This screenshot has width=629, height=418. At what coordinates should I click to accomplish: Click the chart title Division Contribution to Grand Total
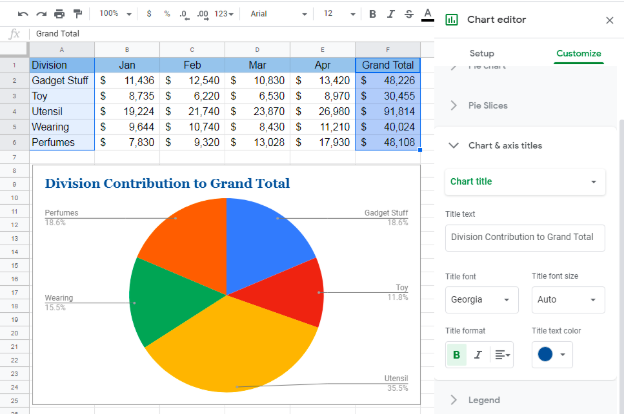pos(167,183)
